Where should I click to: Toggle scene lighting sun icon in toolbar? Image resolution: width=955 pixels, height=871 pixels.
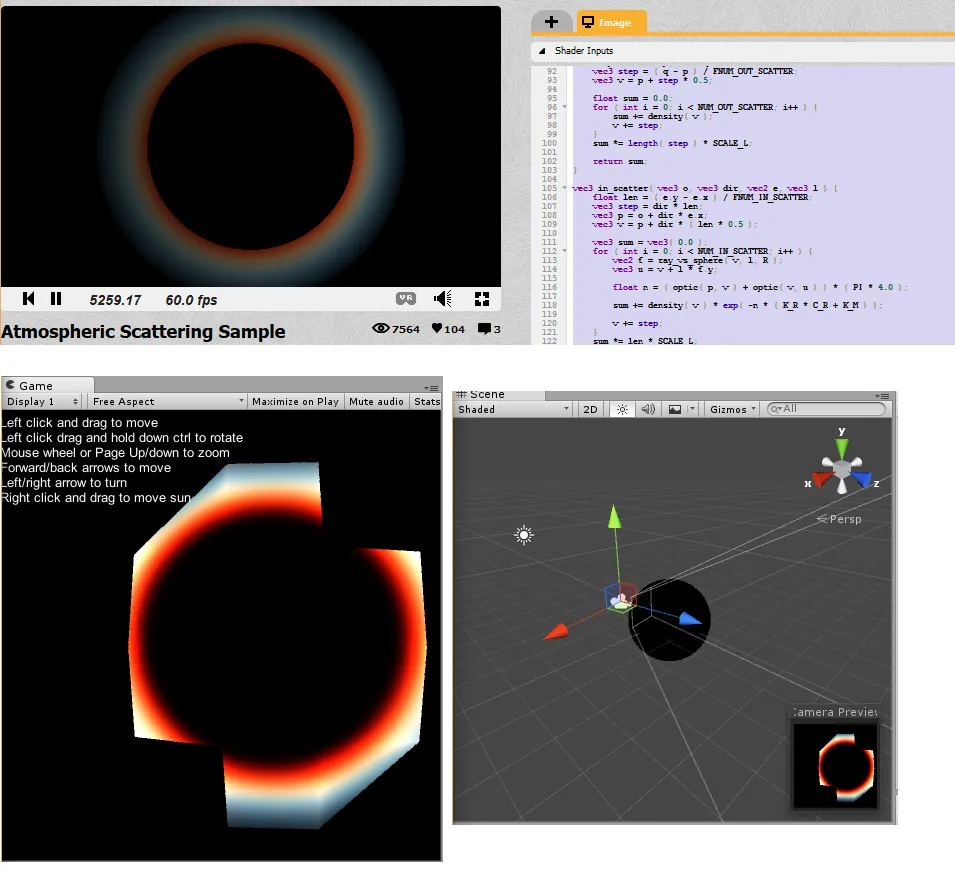621,409
